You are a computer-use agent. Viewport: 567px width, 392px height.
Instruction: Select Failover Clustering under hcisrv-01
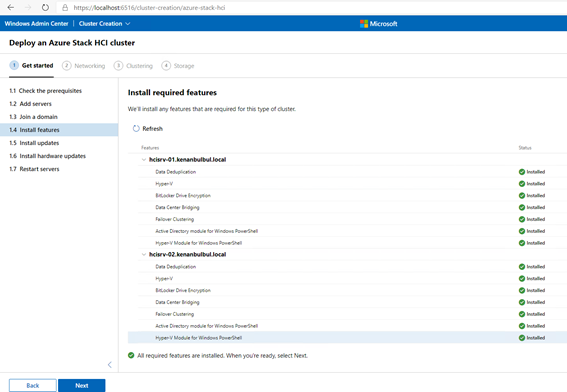coord(347,219)
